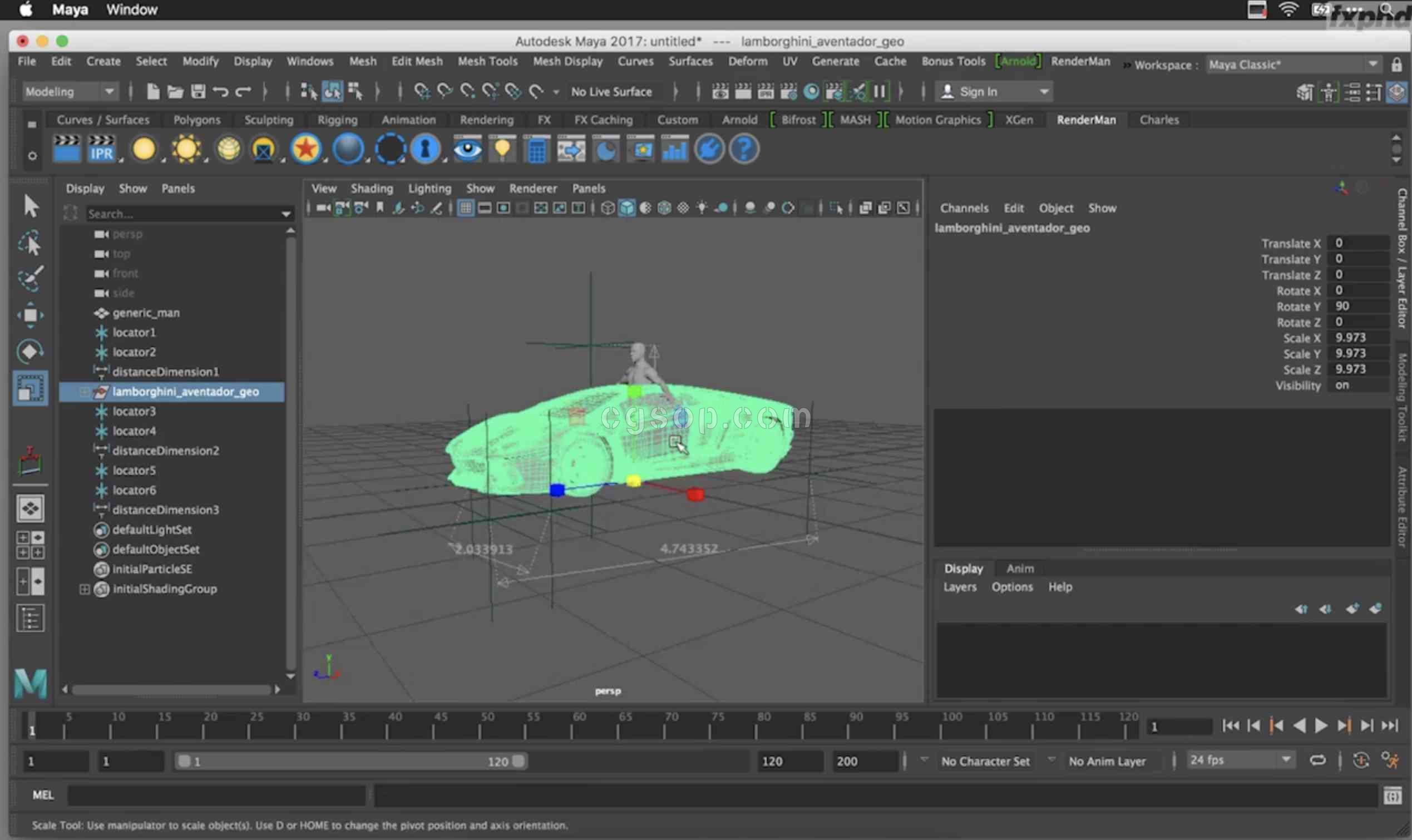Switch to the Polygons shelf tab
Viewport: 1412px width, 840px height.
coord(196,120)
